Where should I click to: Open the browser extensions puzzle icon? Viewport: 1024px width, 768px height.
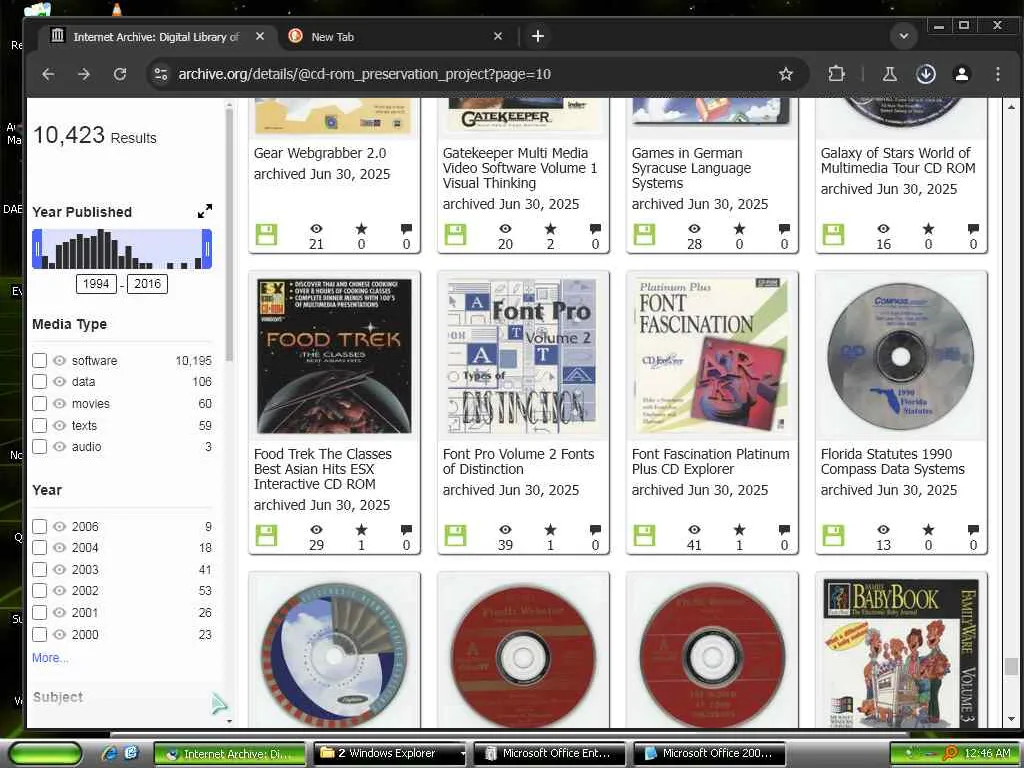tap(836, 74)
